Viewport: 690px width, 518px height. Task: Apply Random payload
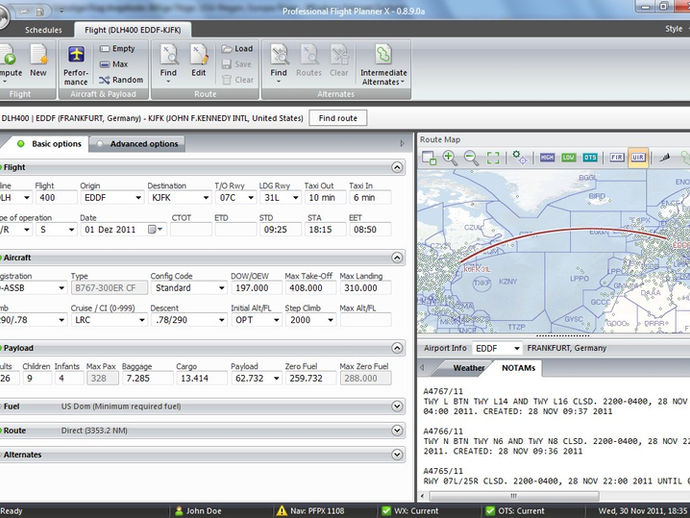(121, 80)
